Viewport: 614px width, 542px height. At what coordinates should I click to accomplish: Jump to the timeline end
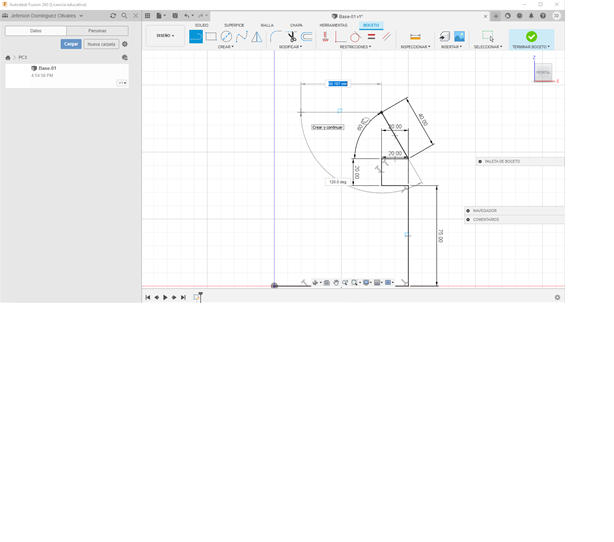pyautogui.click(x=183, y=298)
